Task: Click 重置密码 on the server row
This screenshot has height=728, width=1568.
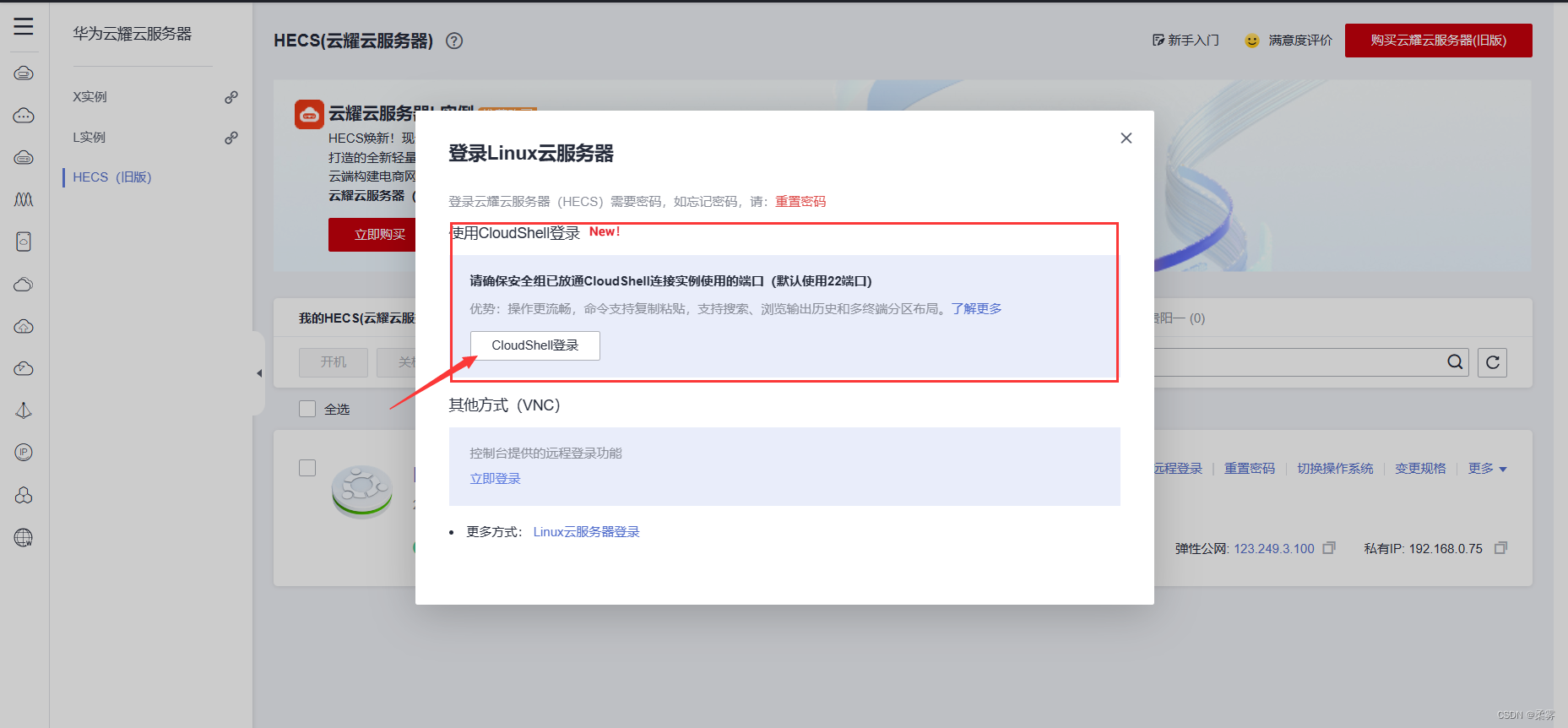Action: click(1250, 469)
